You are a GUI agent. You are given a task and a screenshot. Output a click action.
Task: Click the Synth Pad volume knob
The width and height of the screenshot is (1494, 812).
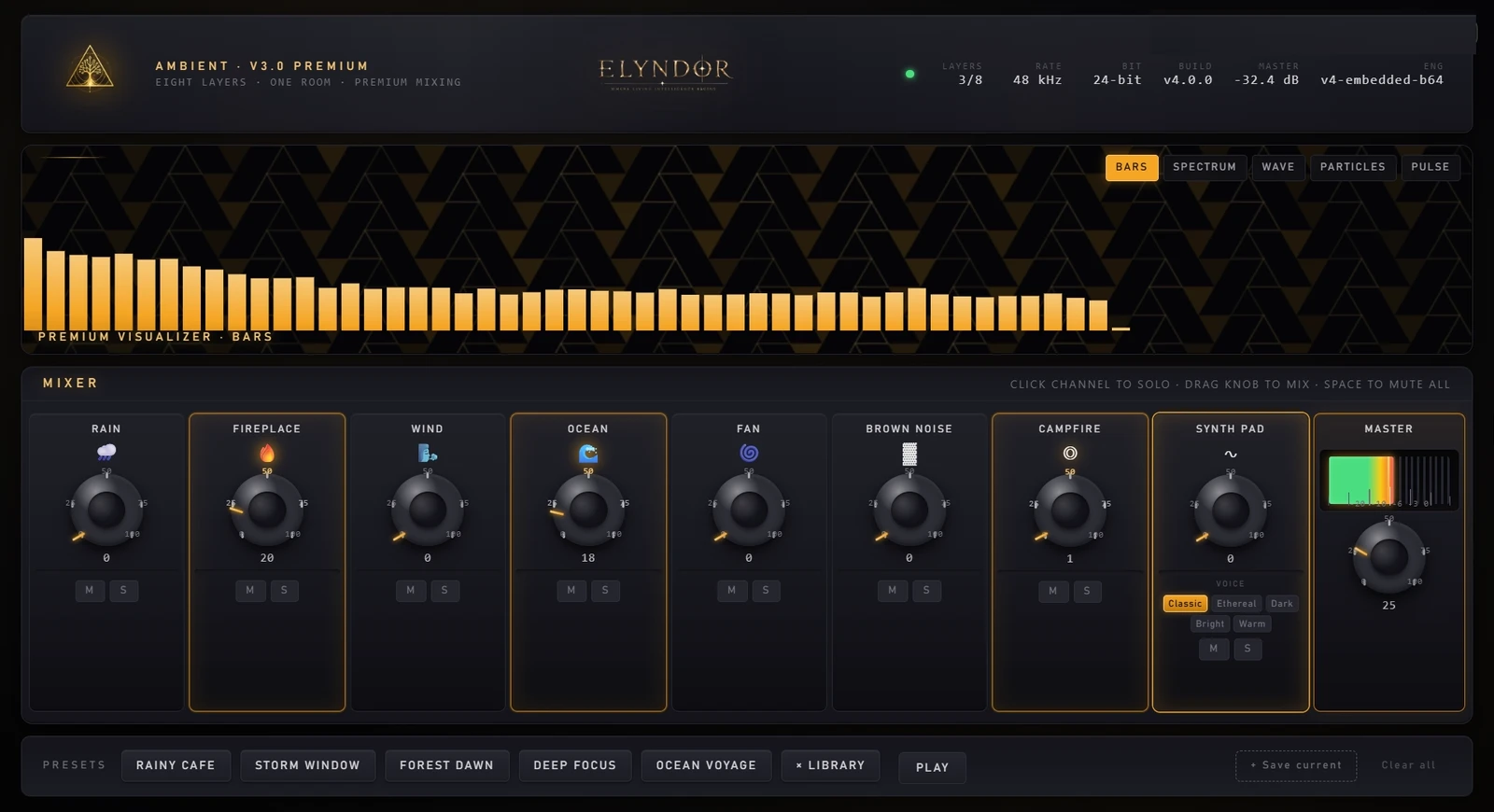(1231, 511)
